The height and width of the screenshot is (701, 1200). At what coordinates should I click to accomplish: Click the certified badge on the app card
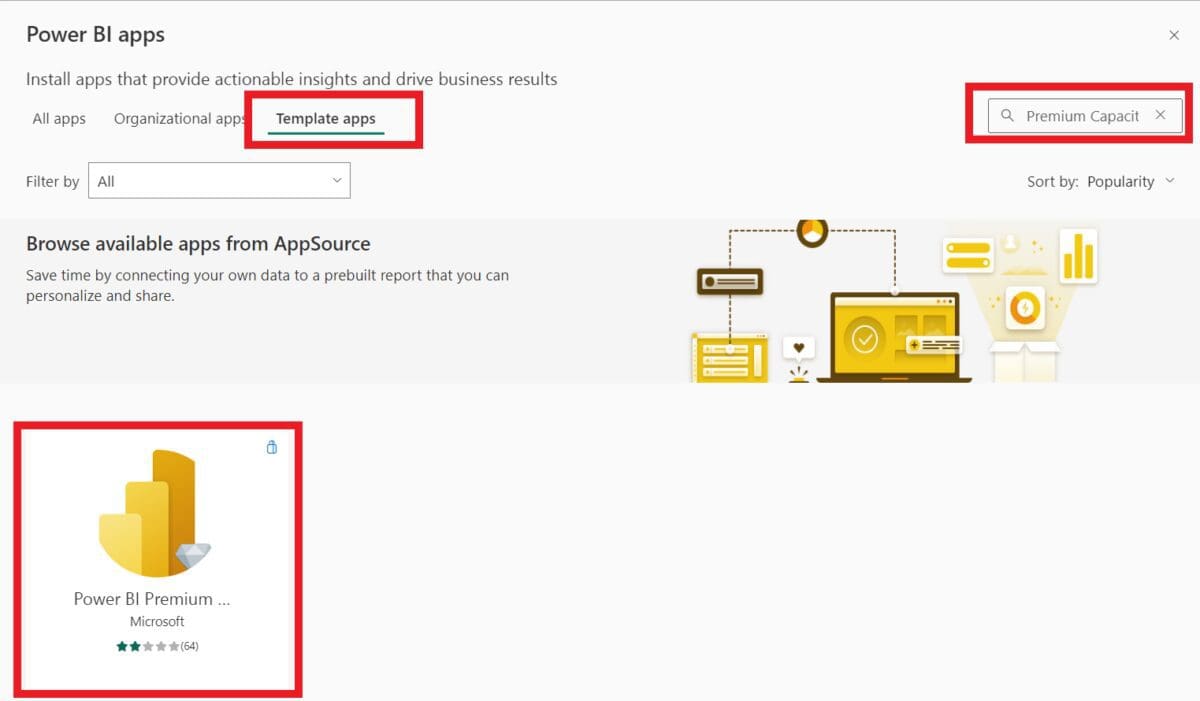coord(271,447)
